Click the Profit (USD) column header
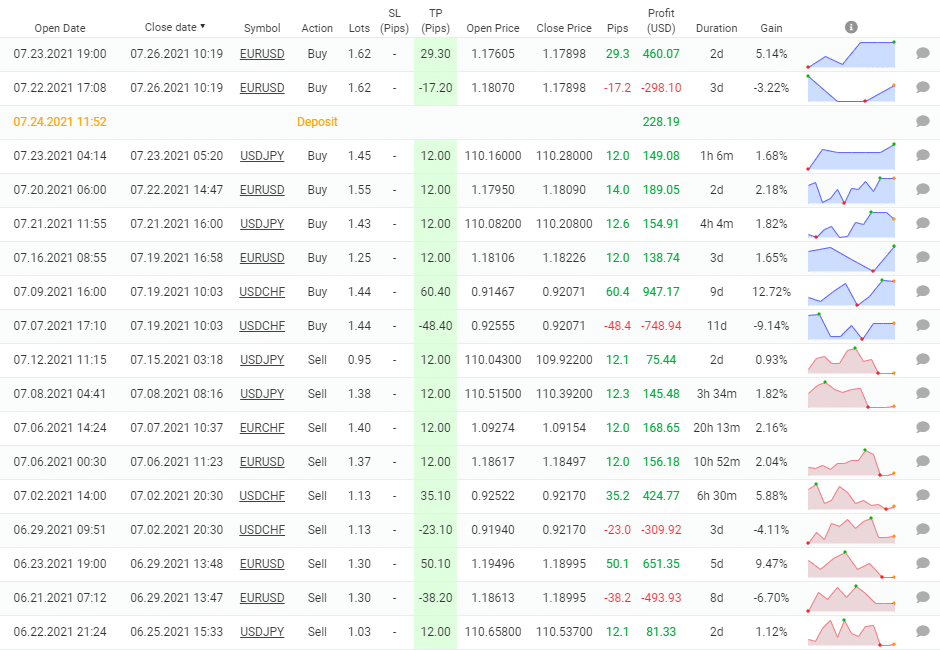 pyautogui.click(x=661, y=21)
